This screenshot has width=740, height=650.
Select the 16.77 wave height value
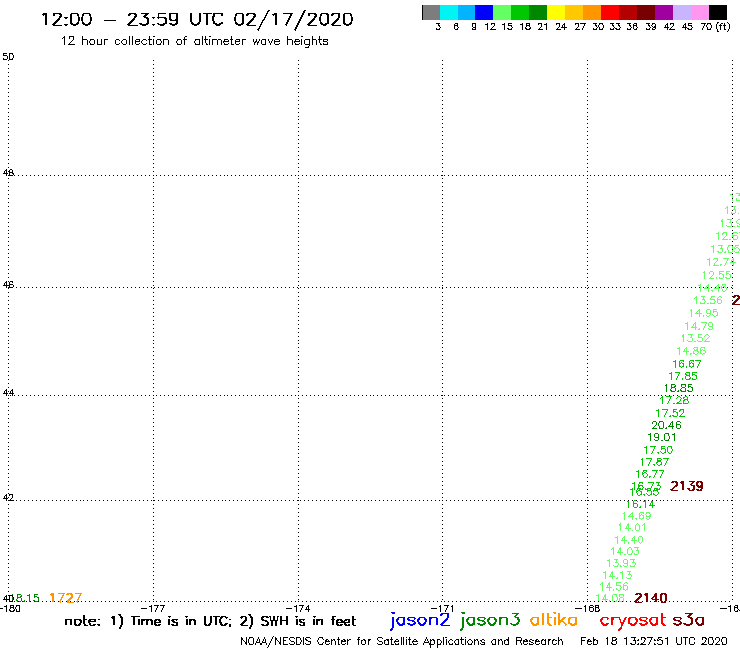pos(650,474)
